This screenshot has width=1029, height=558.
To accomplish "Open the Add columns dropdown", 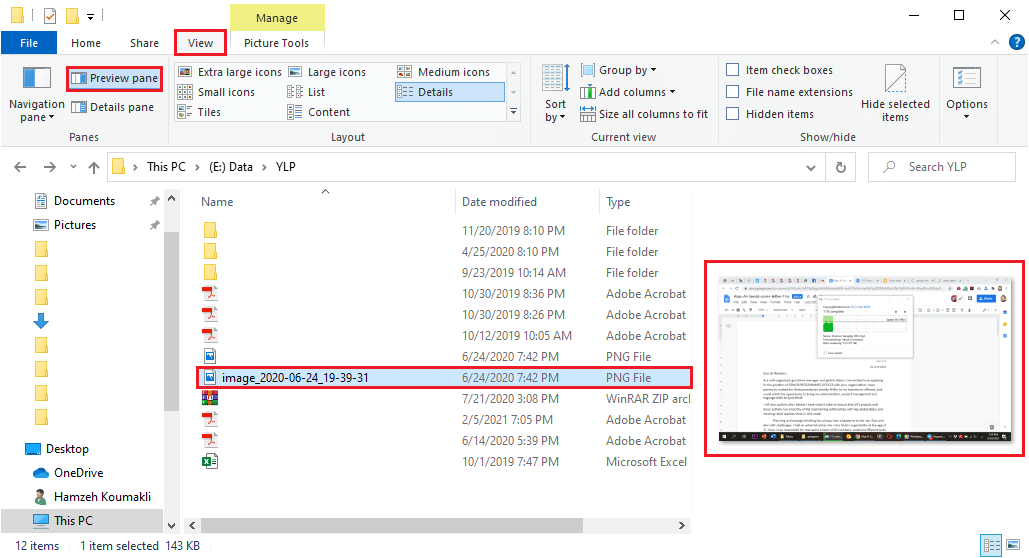I will [637, 92].
